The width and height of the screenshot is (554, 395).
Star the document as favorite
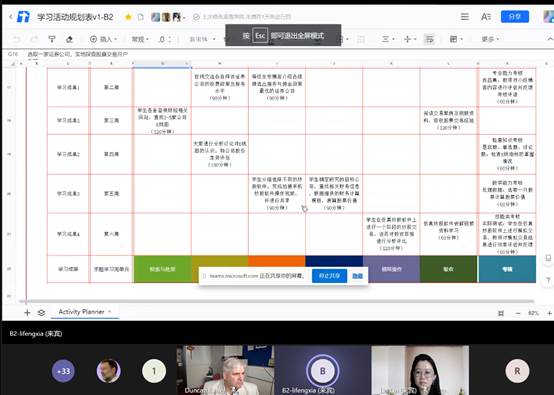coord(128,17)
